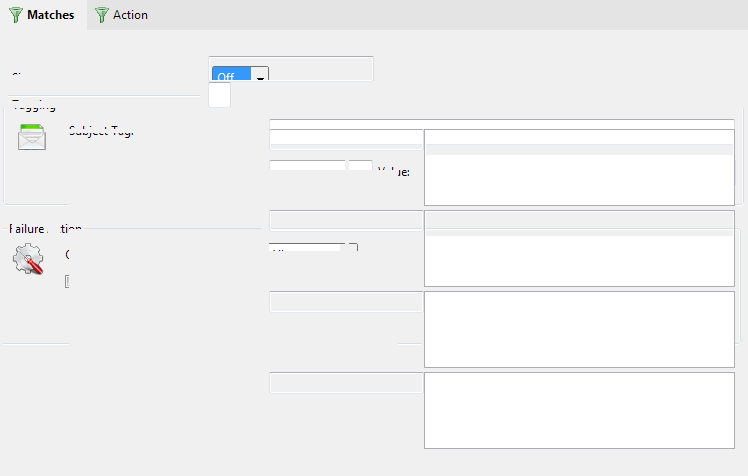Click the small box just before Value label
Screen dimensions: 748x476
(x=360, y=166)
